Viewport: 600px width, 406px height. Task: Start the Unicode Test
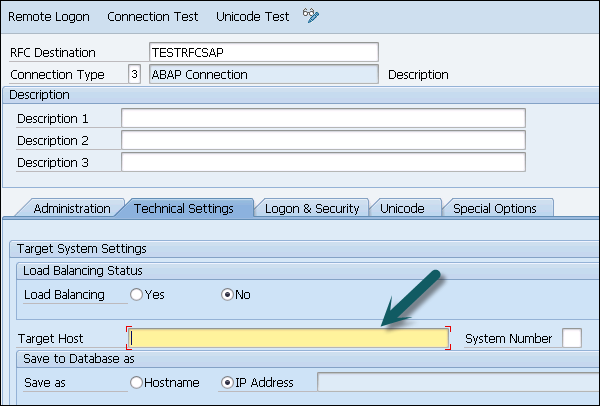tap(252, 17)
